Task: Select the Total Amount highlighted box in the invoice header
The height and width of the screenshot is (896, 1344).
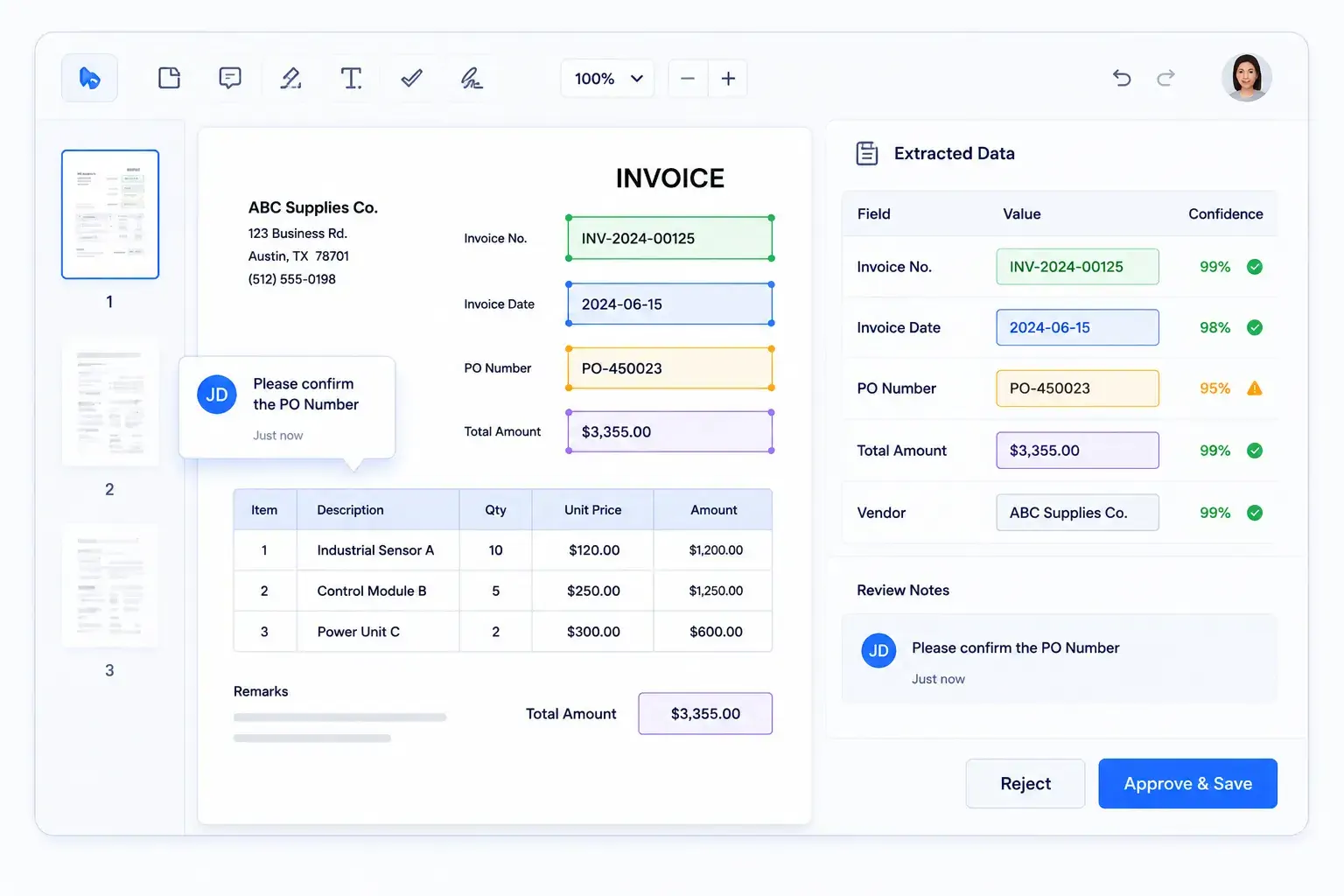Action: click(x=670, y=431)
